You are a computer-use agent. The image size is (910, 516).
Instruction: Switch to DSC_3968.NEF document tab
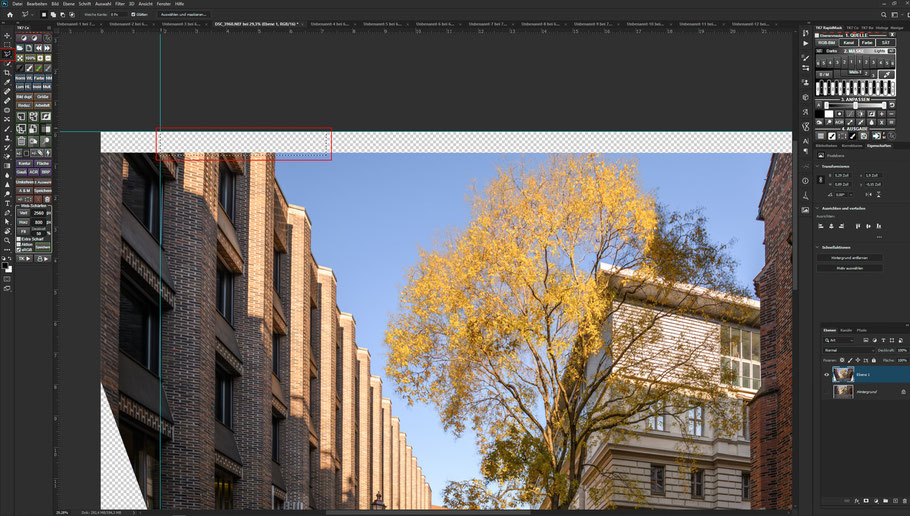257,24
